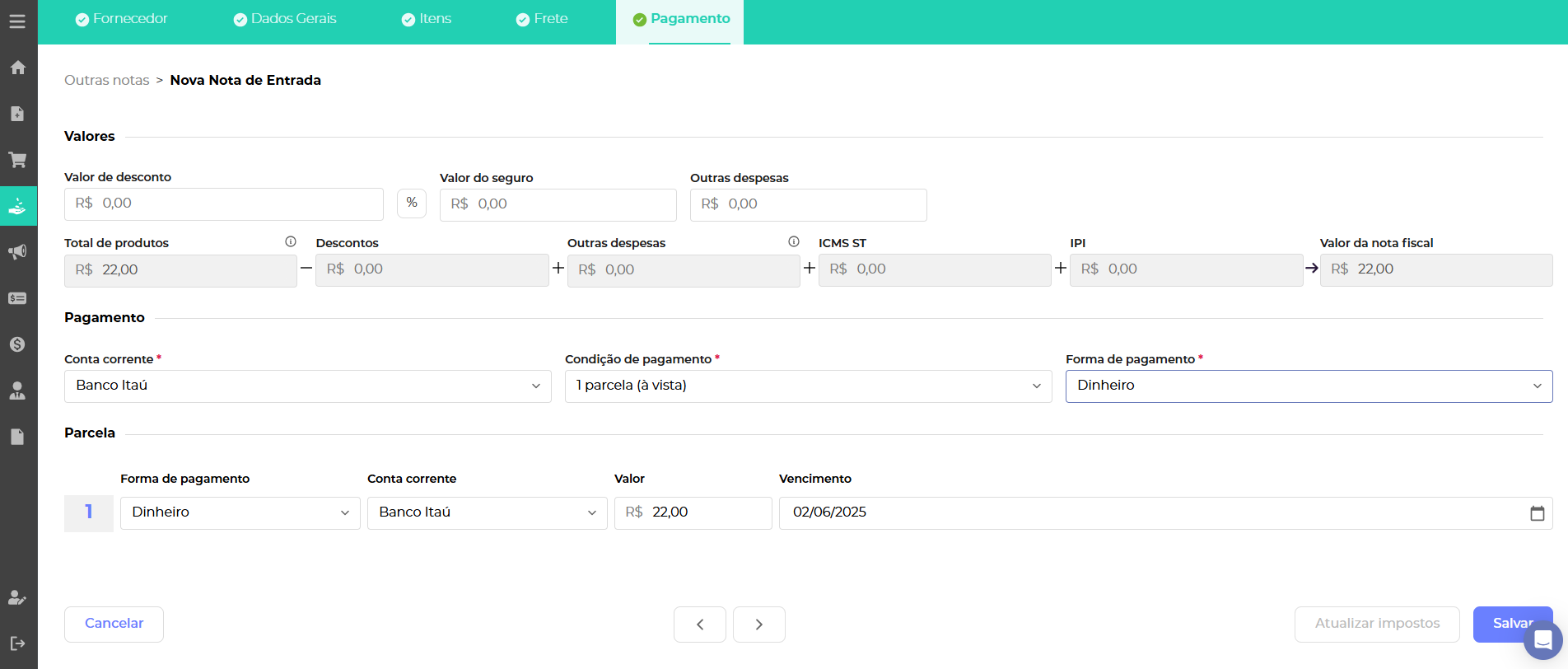Open calendar picker for Vencimento
1568x669 pixels.
[x=1537, y=513]
